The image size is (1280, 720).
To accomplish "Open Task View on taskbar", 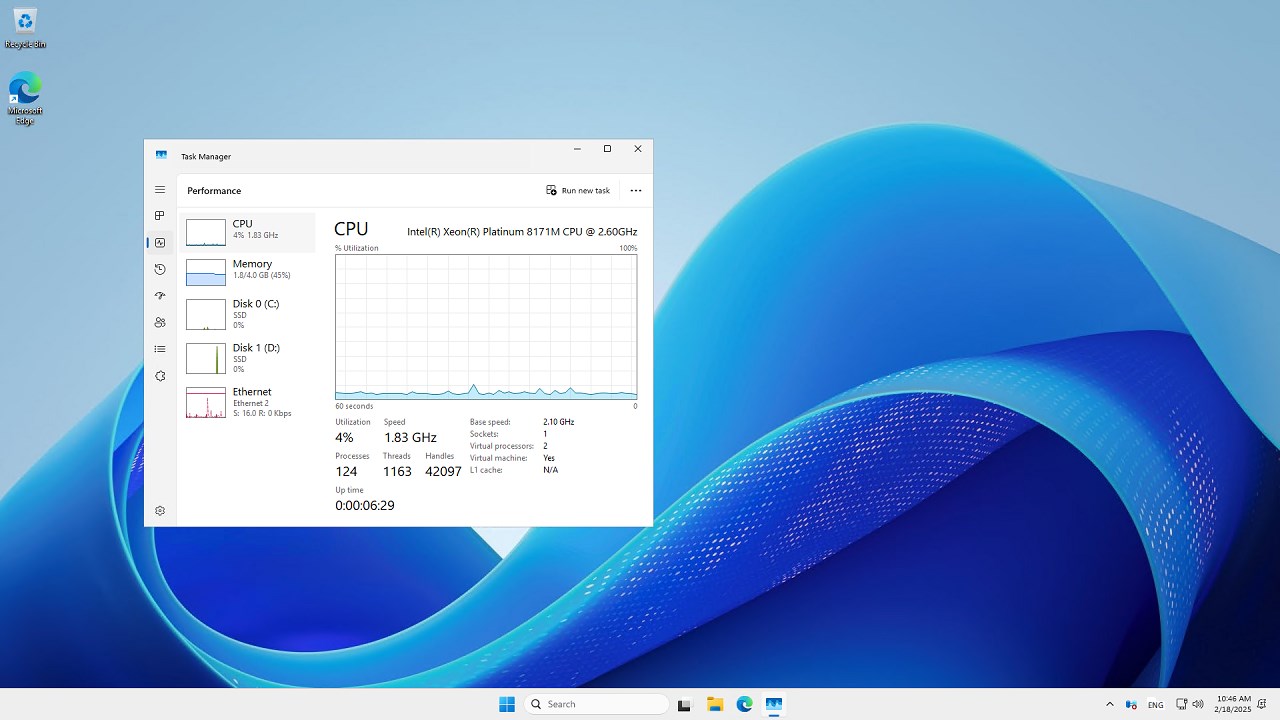I will pos(684,704).
